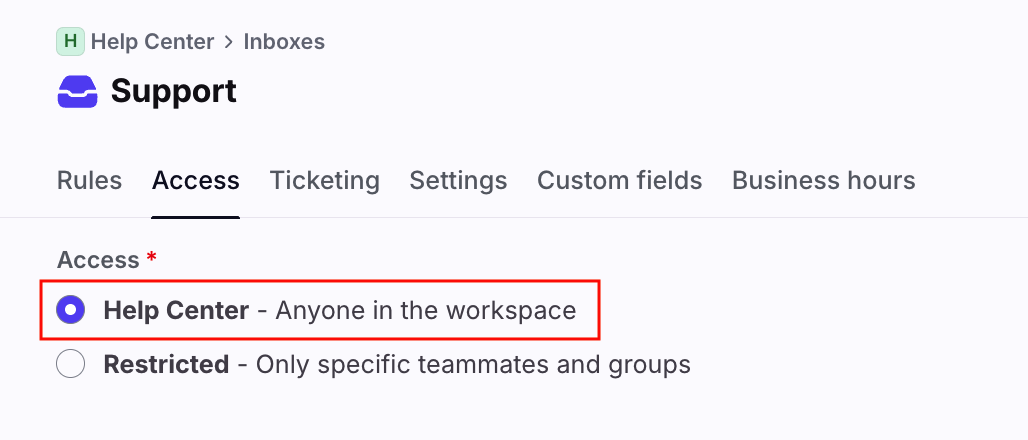
Task: Choose the Restricted radio button
Action: pos(71,364)
